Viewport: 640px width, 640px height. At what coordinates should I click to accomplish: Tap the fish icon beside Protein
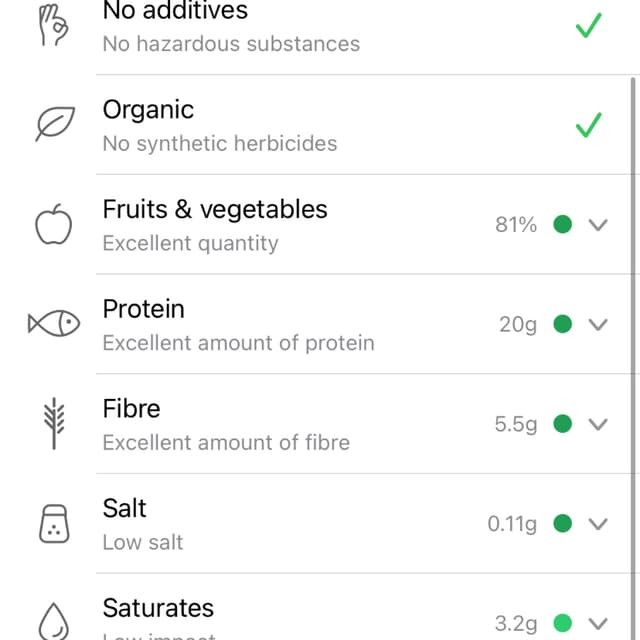(x=53, y=324)
